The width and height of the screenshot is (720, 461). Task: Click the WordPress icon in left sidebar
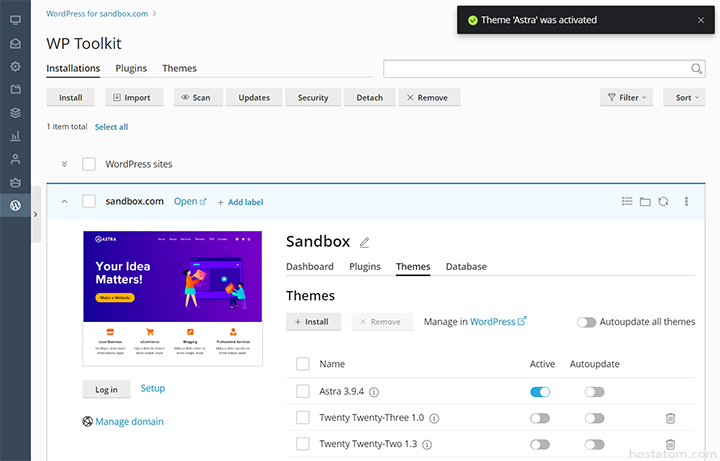[x=15, y=205]
